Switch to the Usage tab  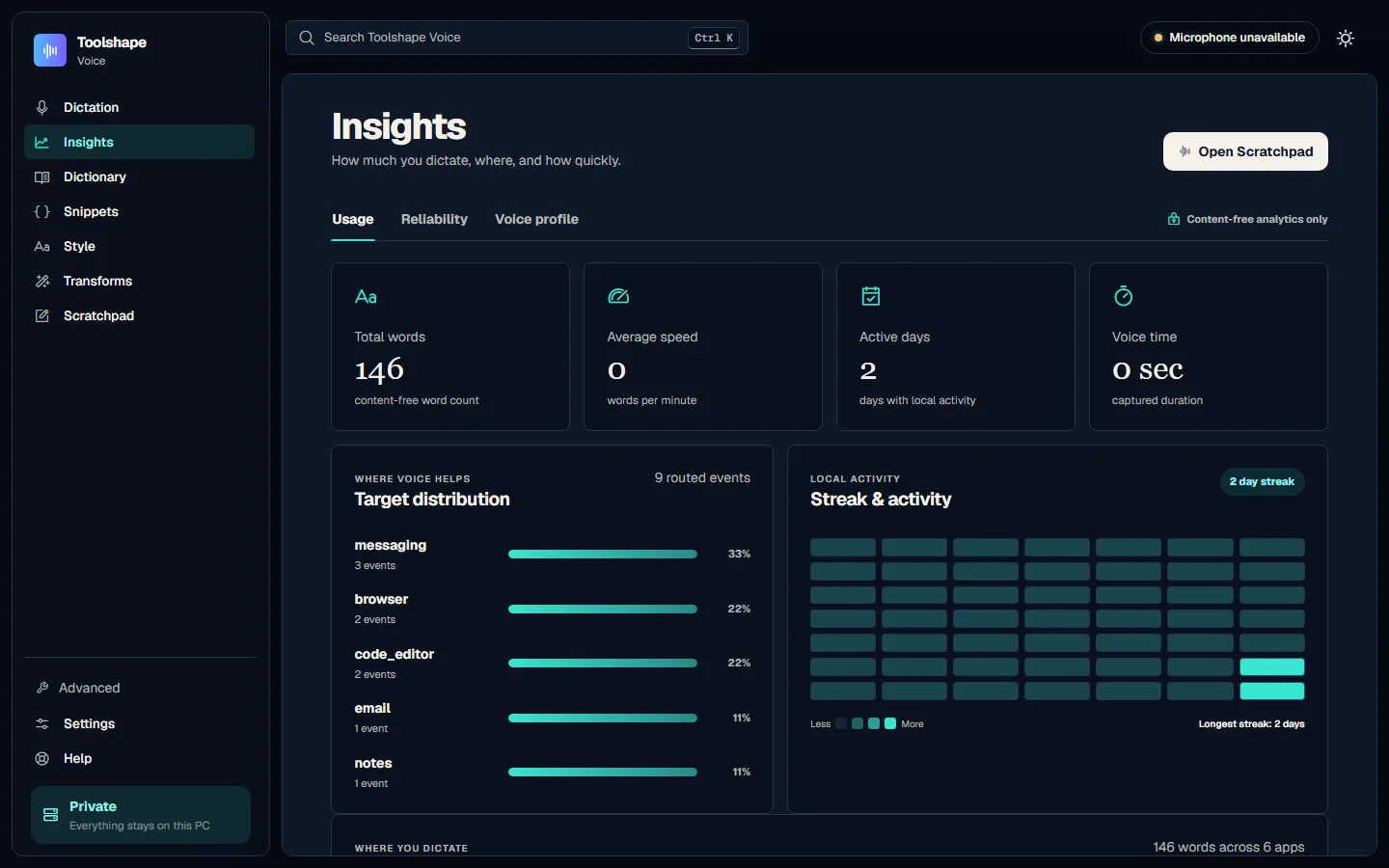(x=353, y=219)
